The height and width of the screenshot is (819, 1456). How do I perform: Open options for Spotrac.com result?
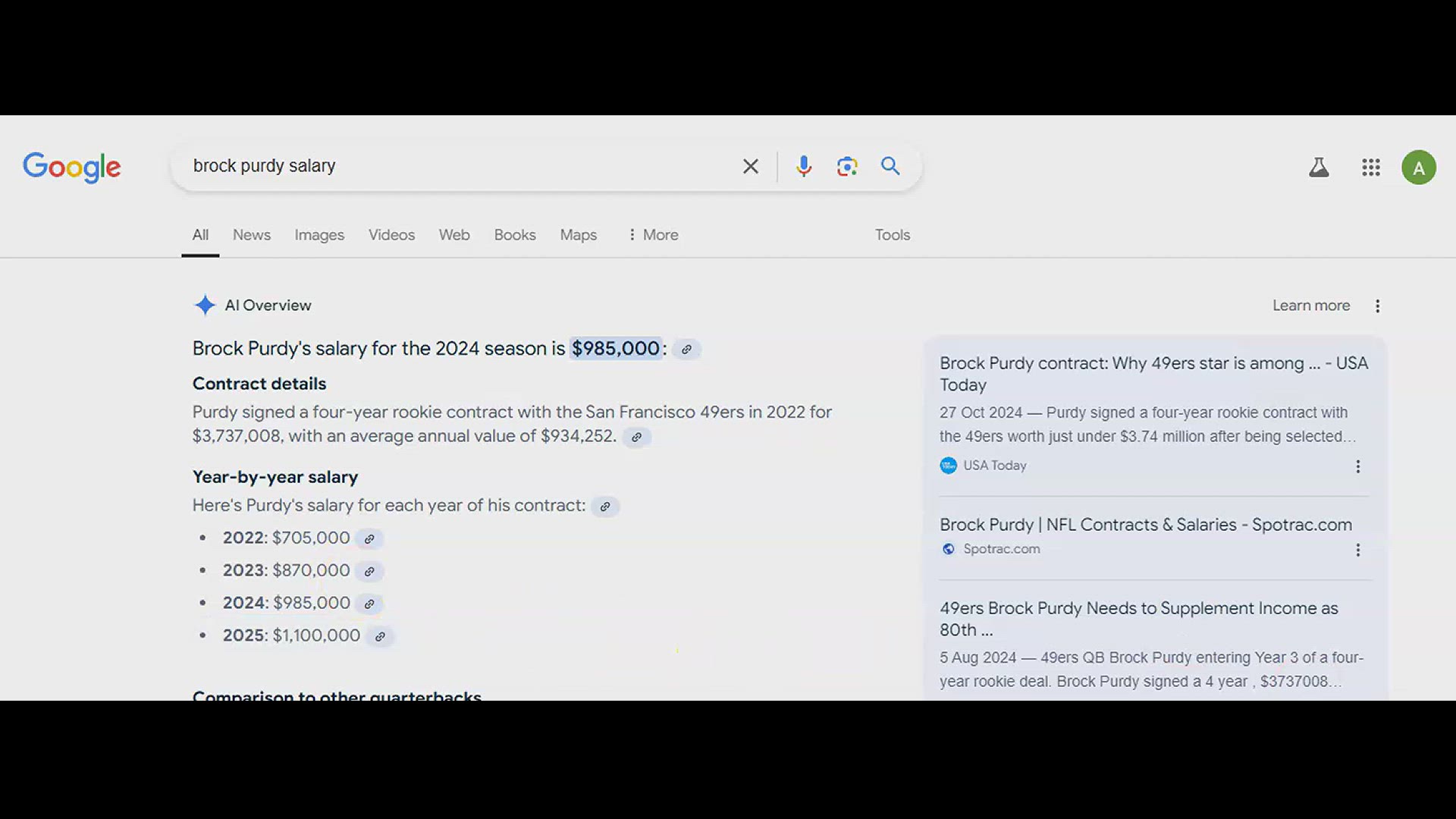click(x=1357, y=550)
